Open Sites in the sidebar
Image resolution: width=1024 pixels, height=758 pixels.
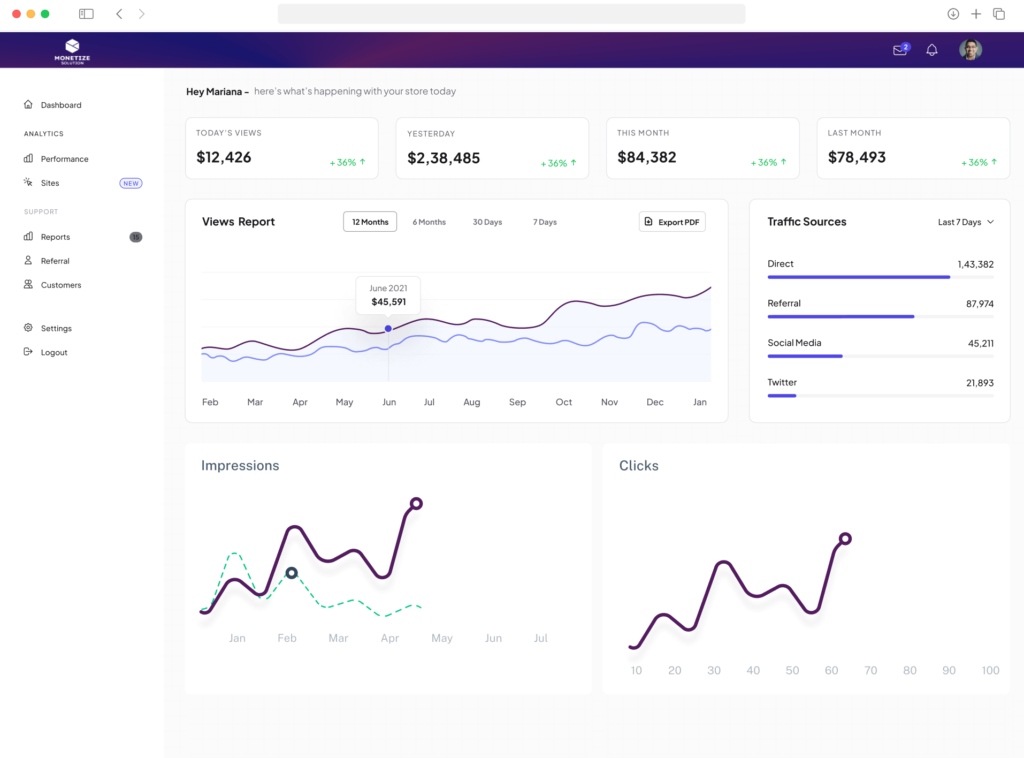point(50,183)
